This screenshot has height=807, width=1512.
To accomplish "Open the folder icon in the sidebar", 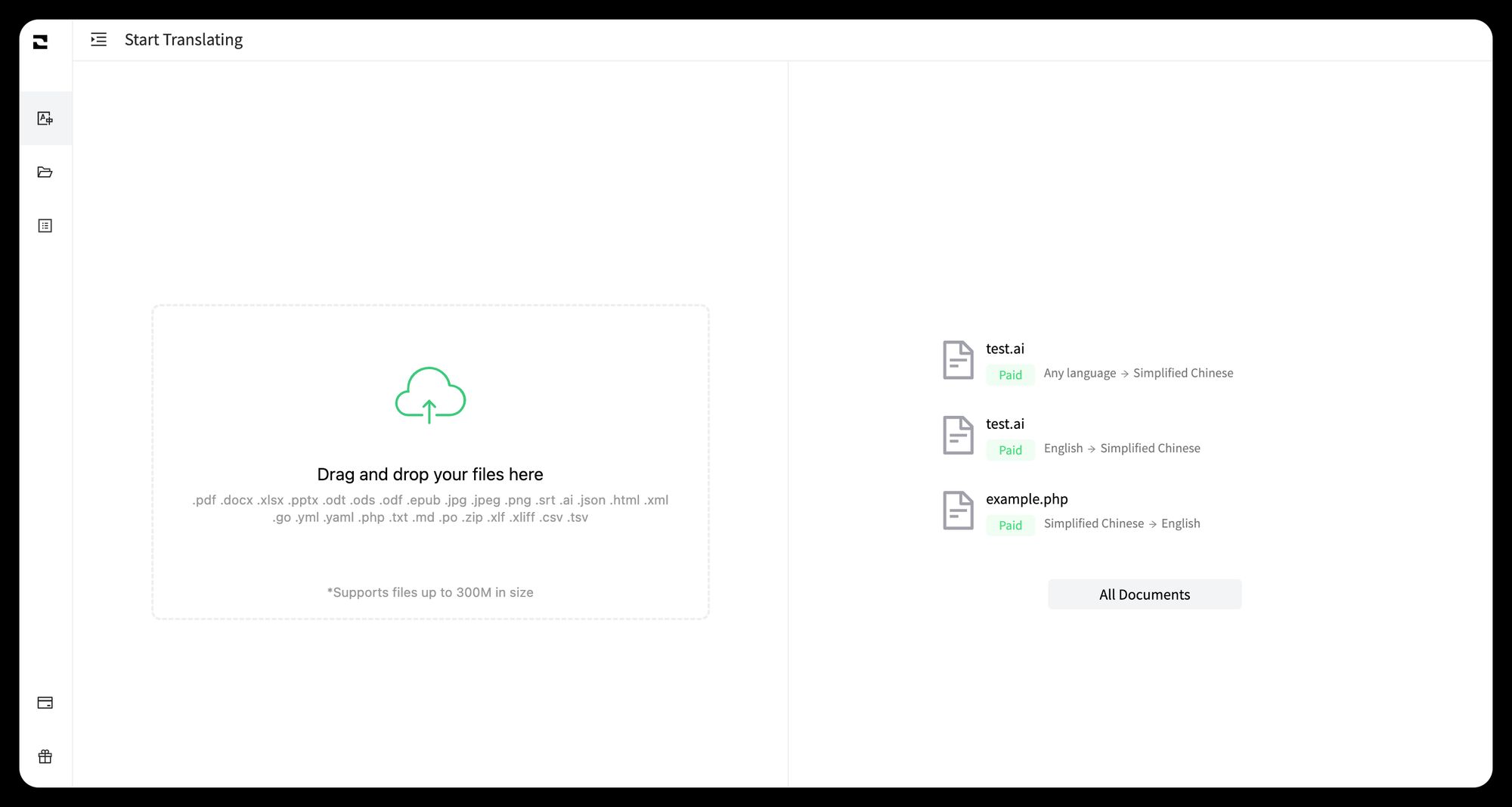I will coord(45,172).
